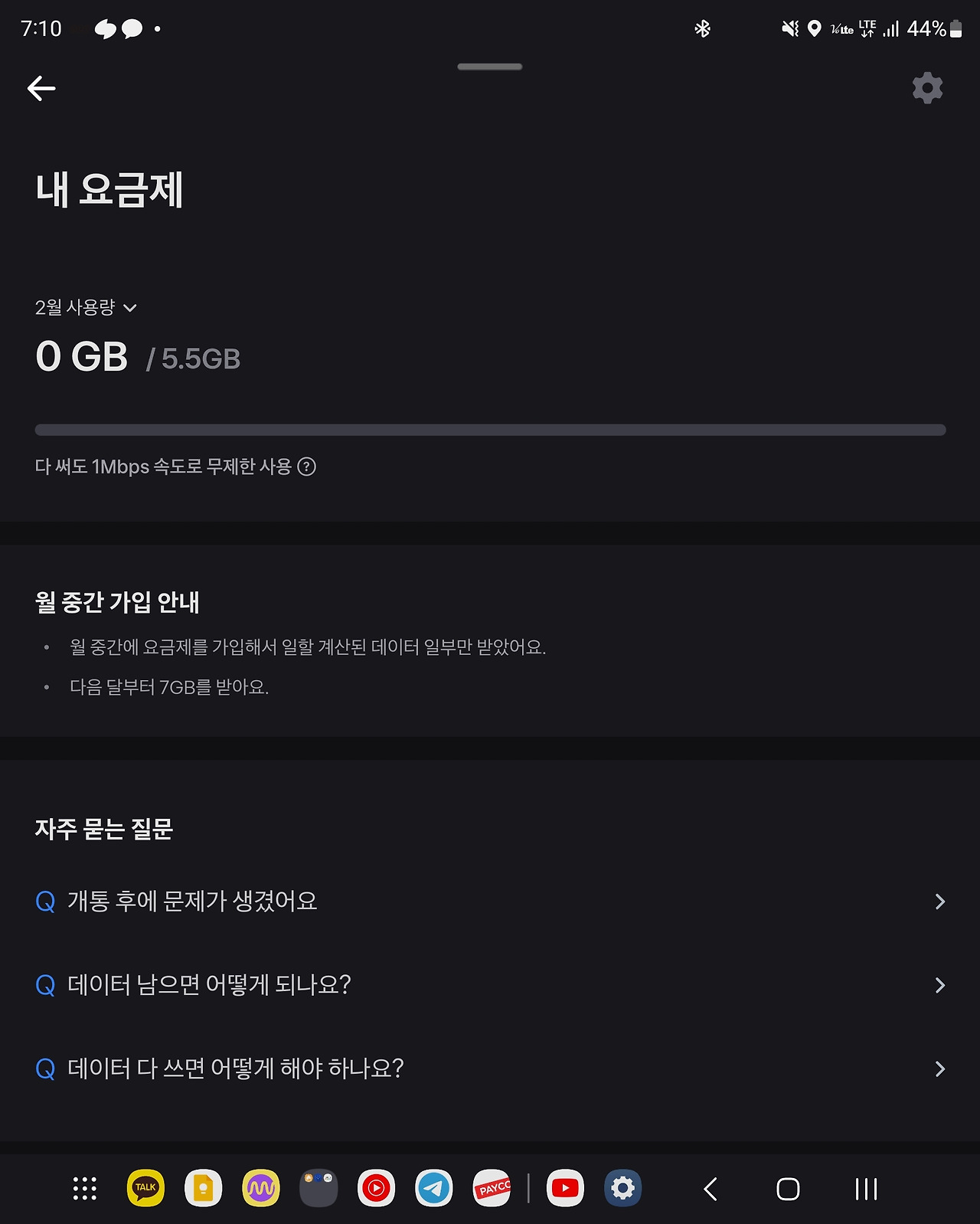
Task: Open the app folder in the taskbar
Action: 318,1188
